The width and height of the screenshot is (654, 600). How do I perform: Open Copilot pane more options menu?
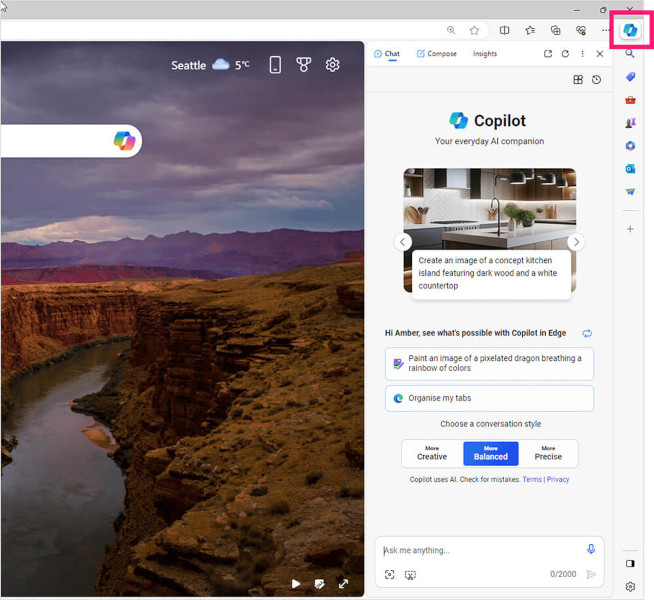pos(582,54)
